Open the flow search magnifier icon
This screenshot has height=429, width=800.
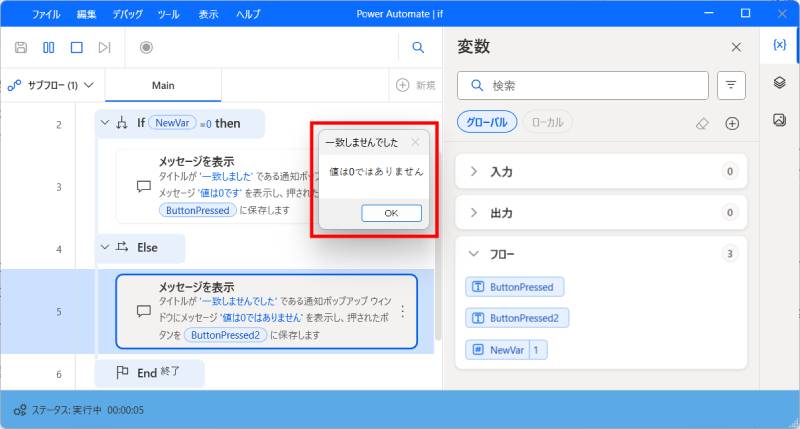tap(418, 47)
